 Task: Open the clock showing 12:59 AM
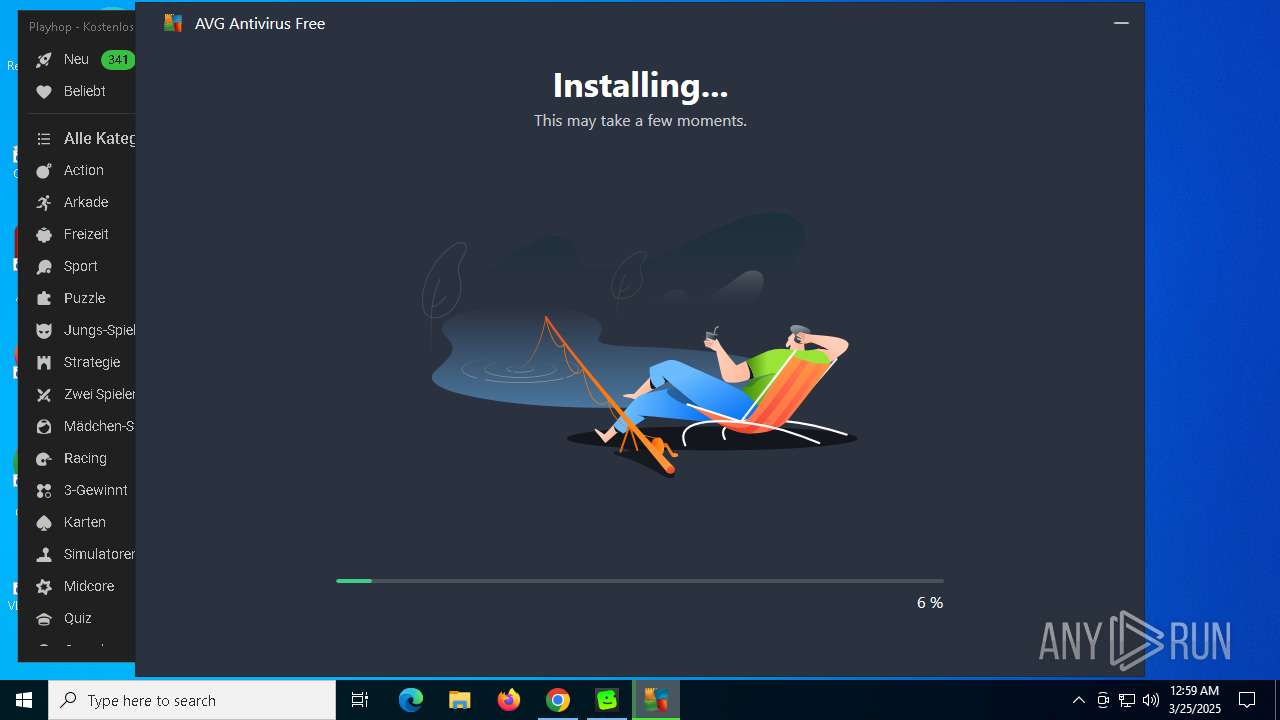[1195, 700]
